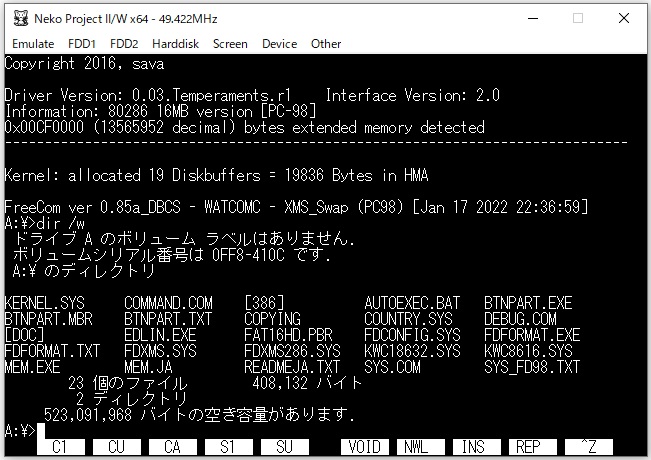Click FDFORMAT.TXT file name
Image resolution: width=651 pixels, height=460 pixels.
52,351
